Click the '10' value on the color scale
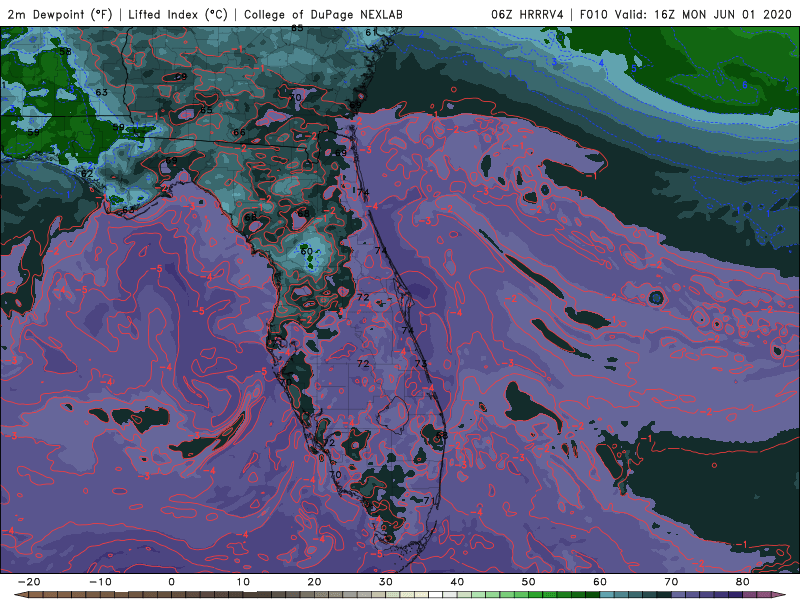Viewport: 800px width, 600px height. [243, 582]
